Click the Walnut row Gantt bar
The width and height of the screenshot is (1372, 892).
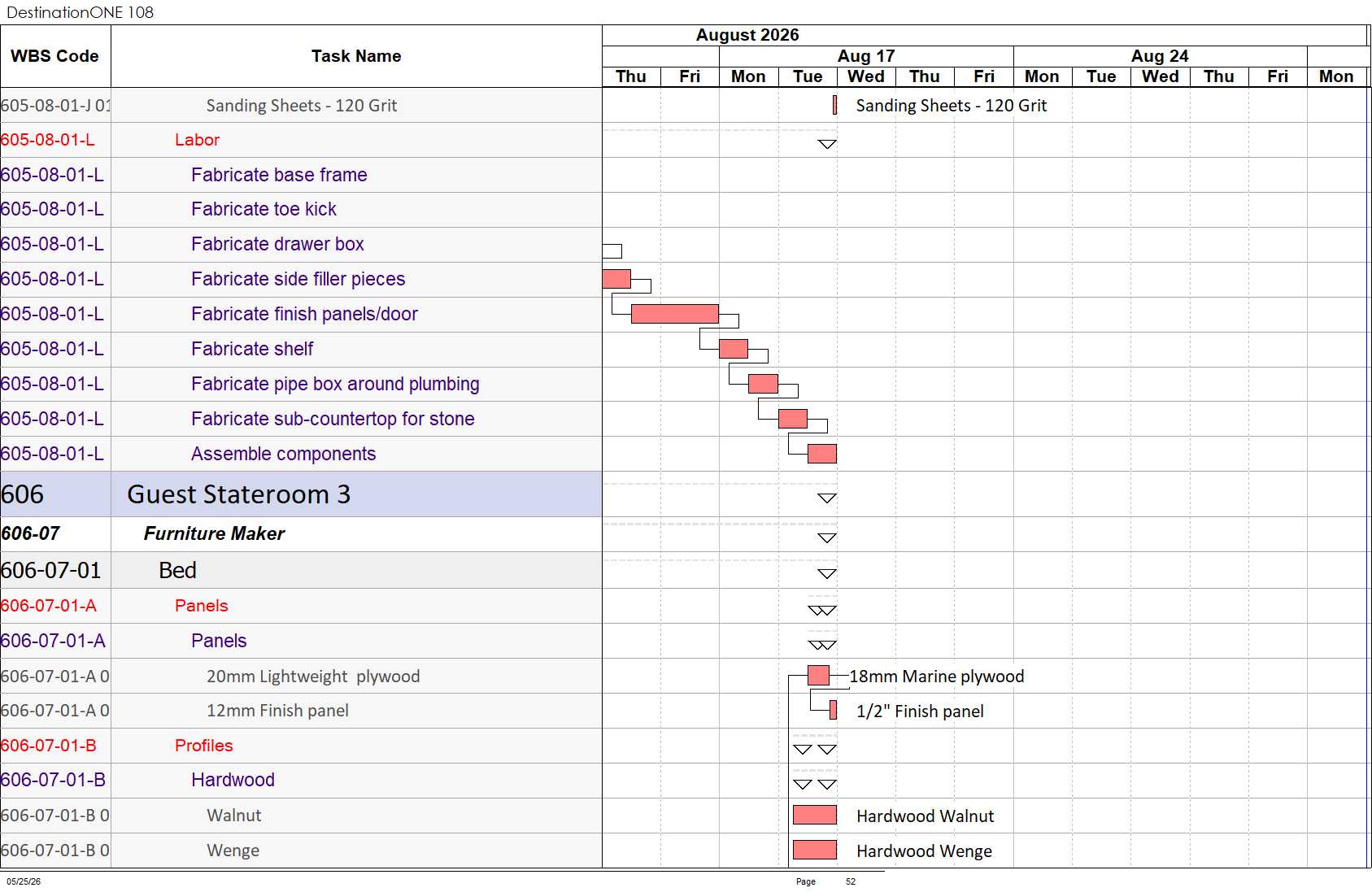click(x=815, y=815)
